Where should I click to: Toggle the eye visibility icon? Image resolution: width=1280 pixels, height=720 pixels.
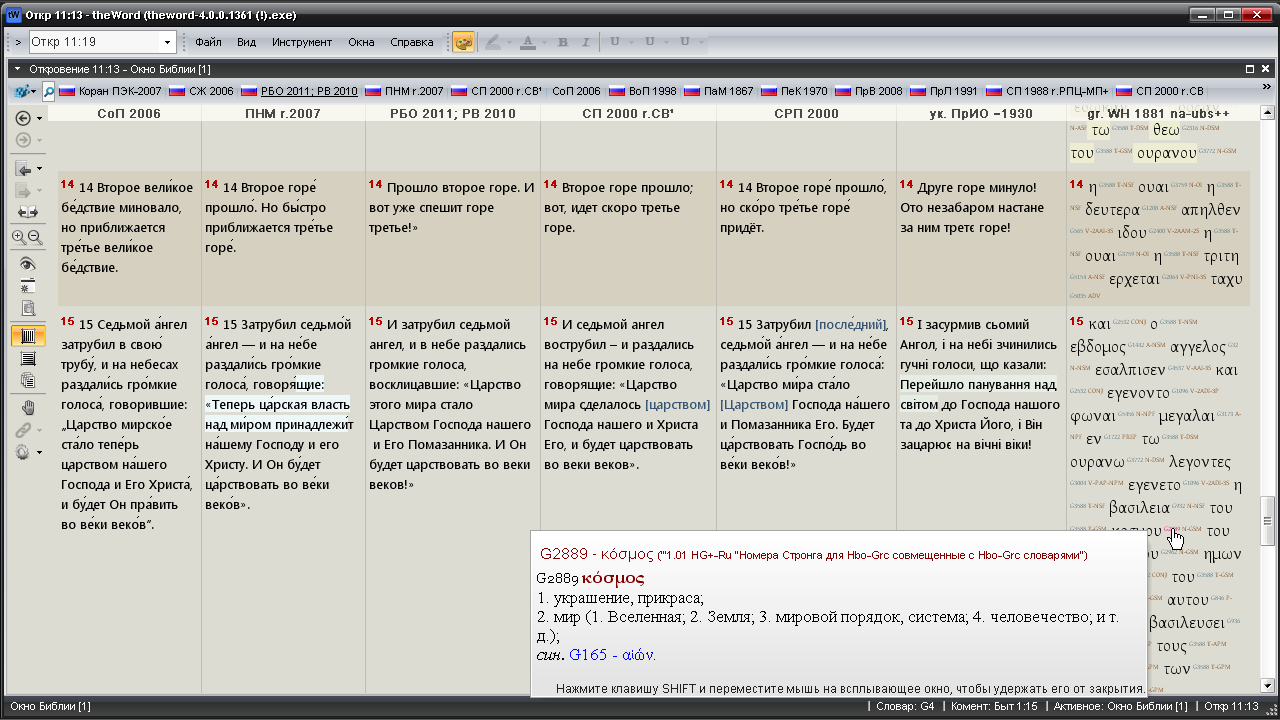[x=27, y=264]
